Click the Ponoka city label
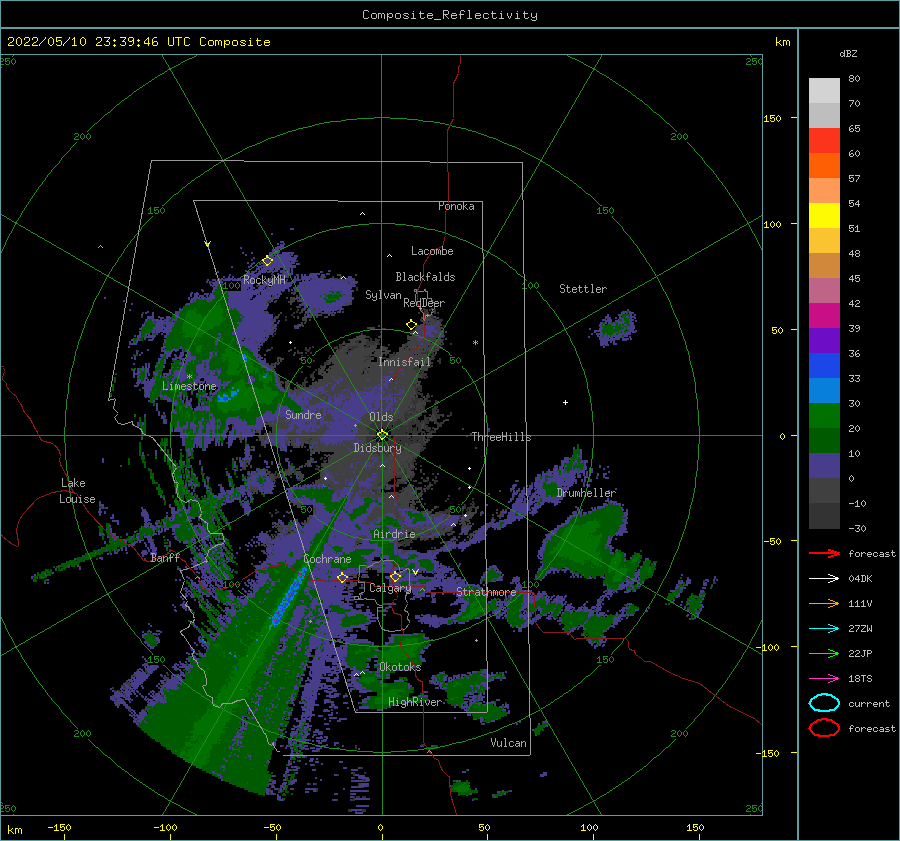Image resolution: width=900 pixels, height=841 pixels. pos(456,206)
